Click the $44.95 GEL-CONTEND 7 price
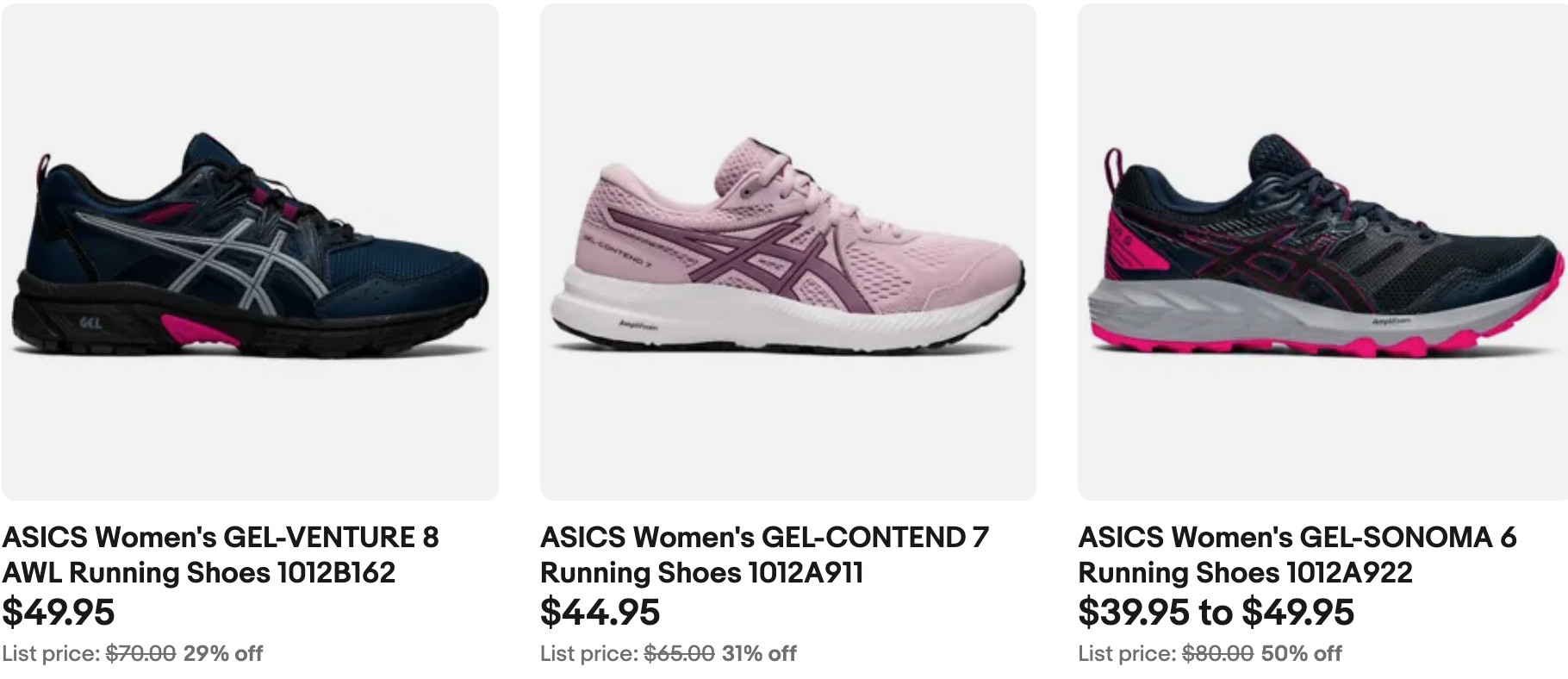 click(x=600, y=613)
